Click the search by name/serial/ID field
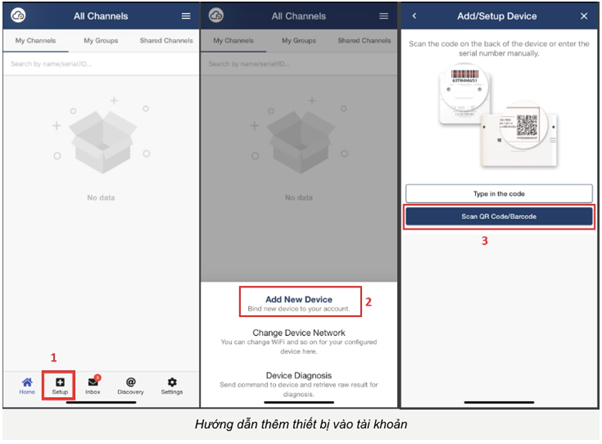 pos(101,64)
